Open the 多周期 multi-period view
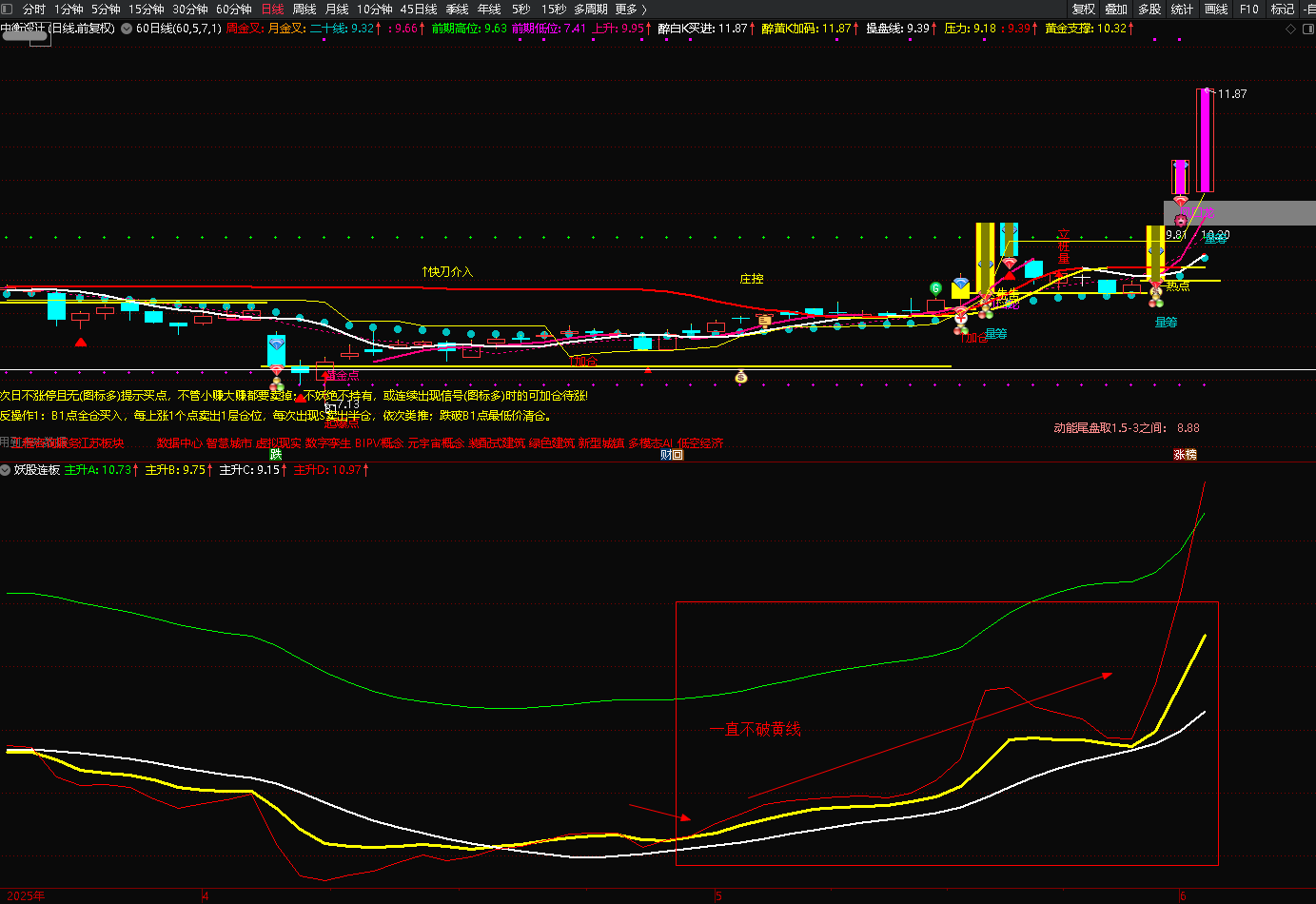The width and height of the screenshot is (1316, 904). click(x=590, y=10)
